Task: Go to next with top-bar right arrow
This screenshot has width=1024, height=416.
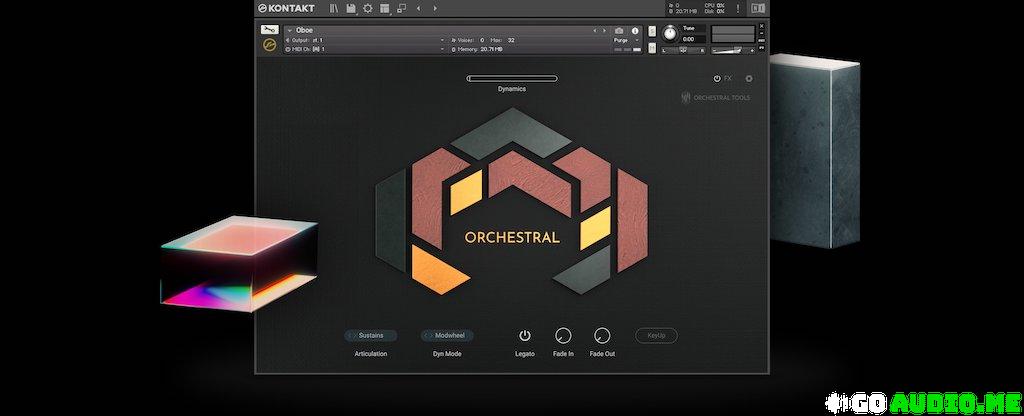Action: pos(435,8)
